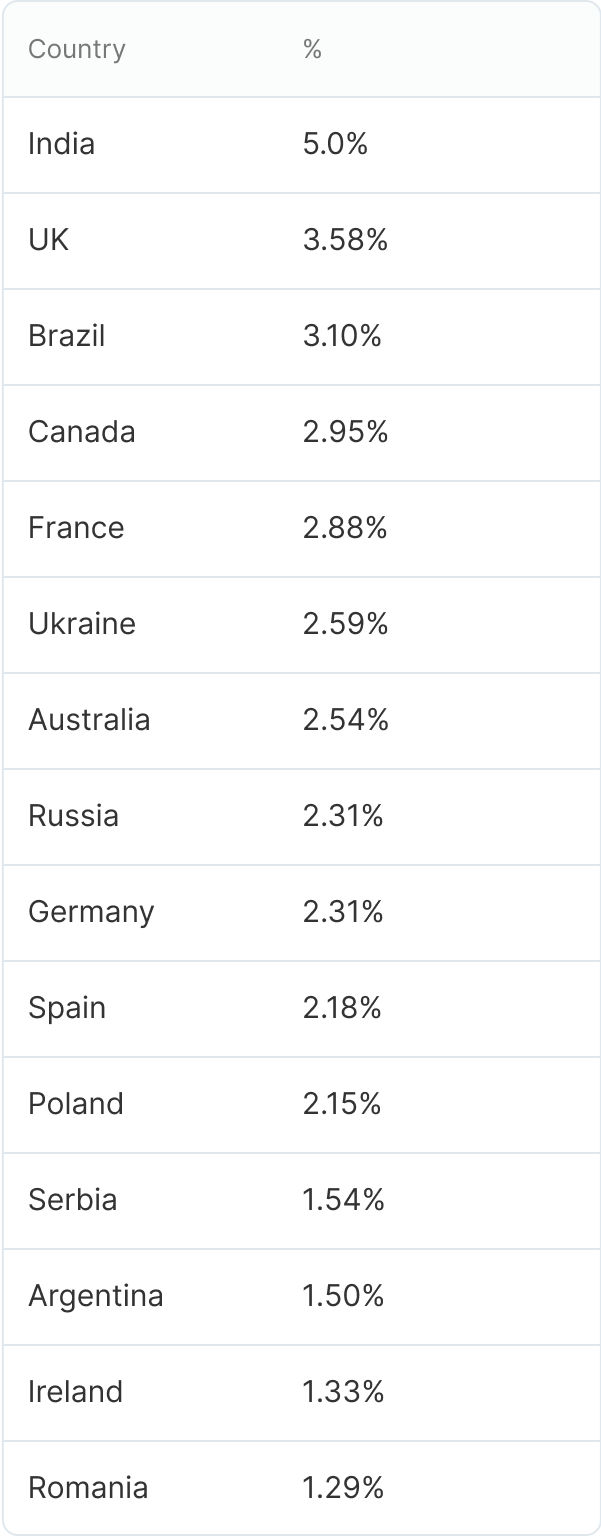Screen dimensions: 601x1536
Task: Select the Serbia country cell
Action: pos(73,1200)
